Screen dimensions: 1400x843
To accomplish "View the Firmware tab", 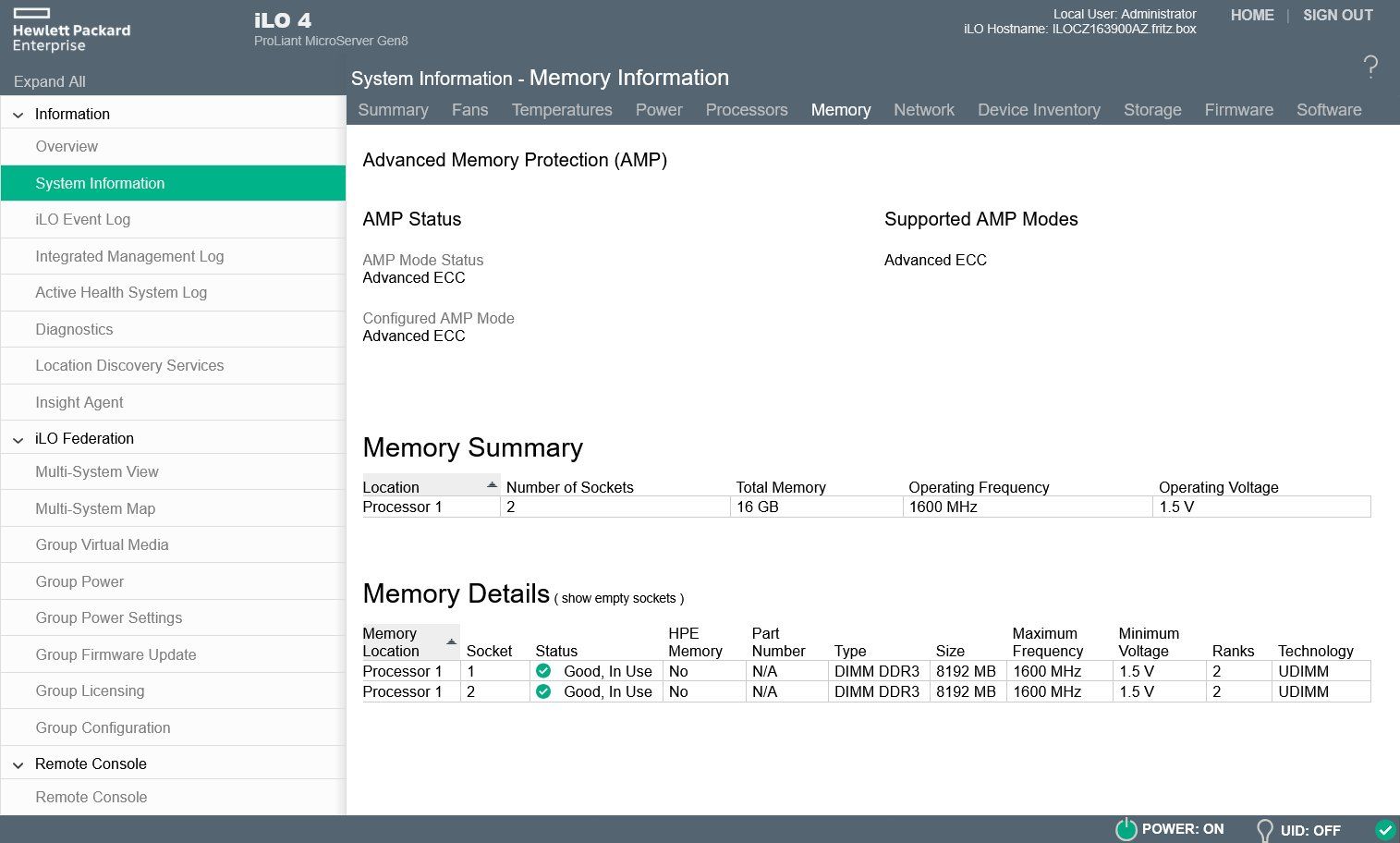I will coord(1238,110).
